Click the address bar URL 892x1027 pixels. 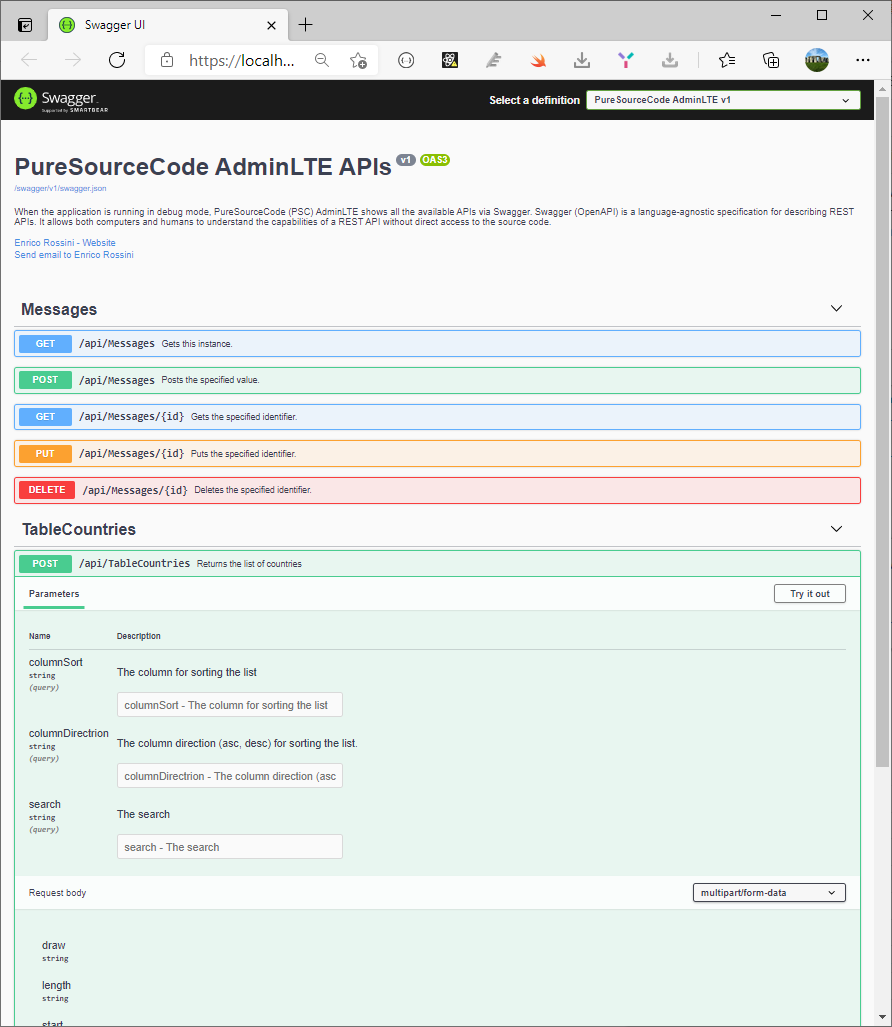242,60
